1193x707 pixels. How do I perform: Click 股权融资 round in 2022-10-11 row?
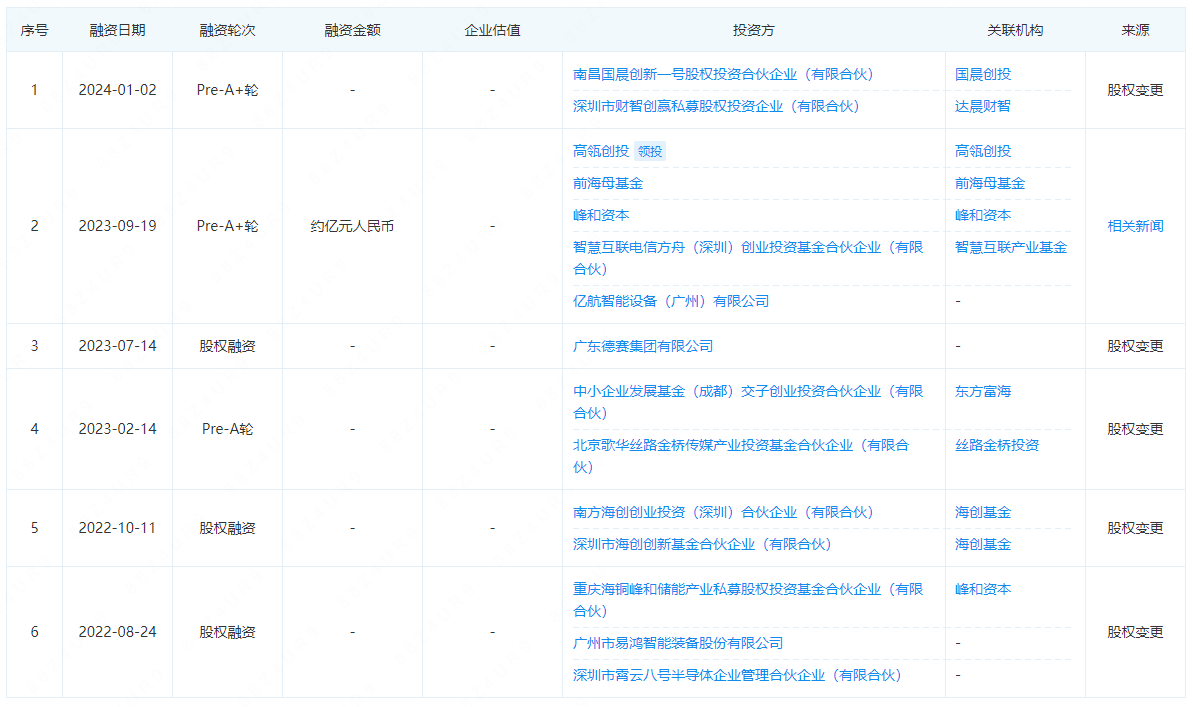tap(227, 527)
